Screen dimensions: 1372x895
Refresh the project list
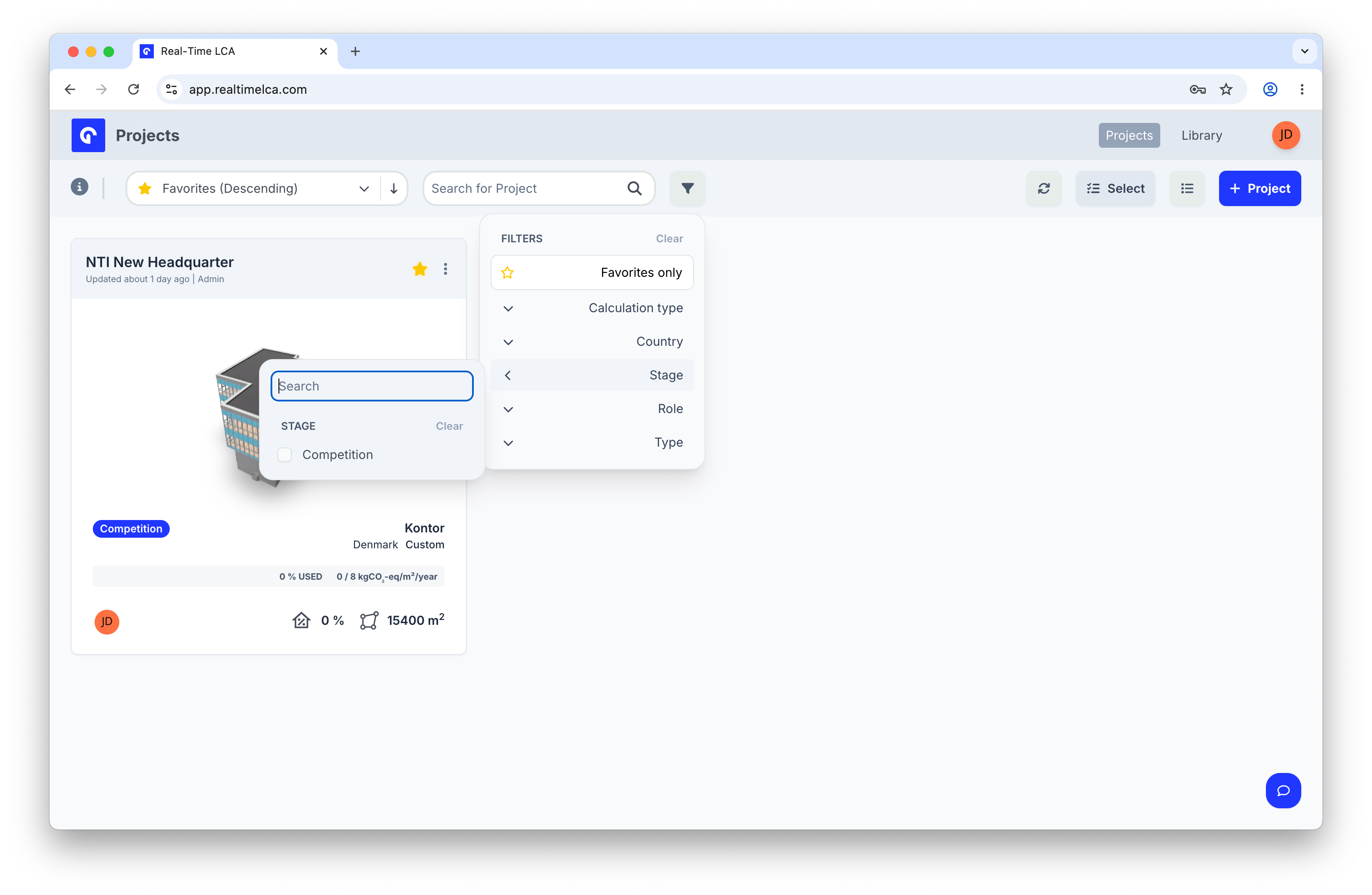click(1044, 188)
